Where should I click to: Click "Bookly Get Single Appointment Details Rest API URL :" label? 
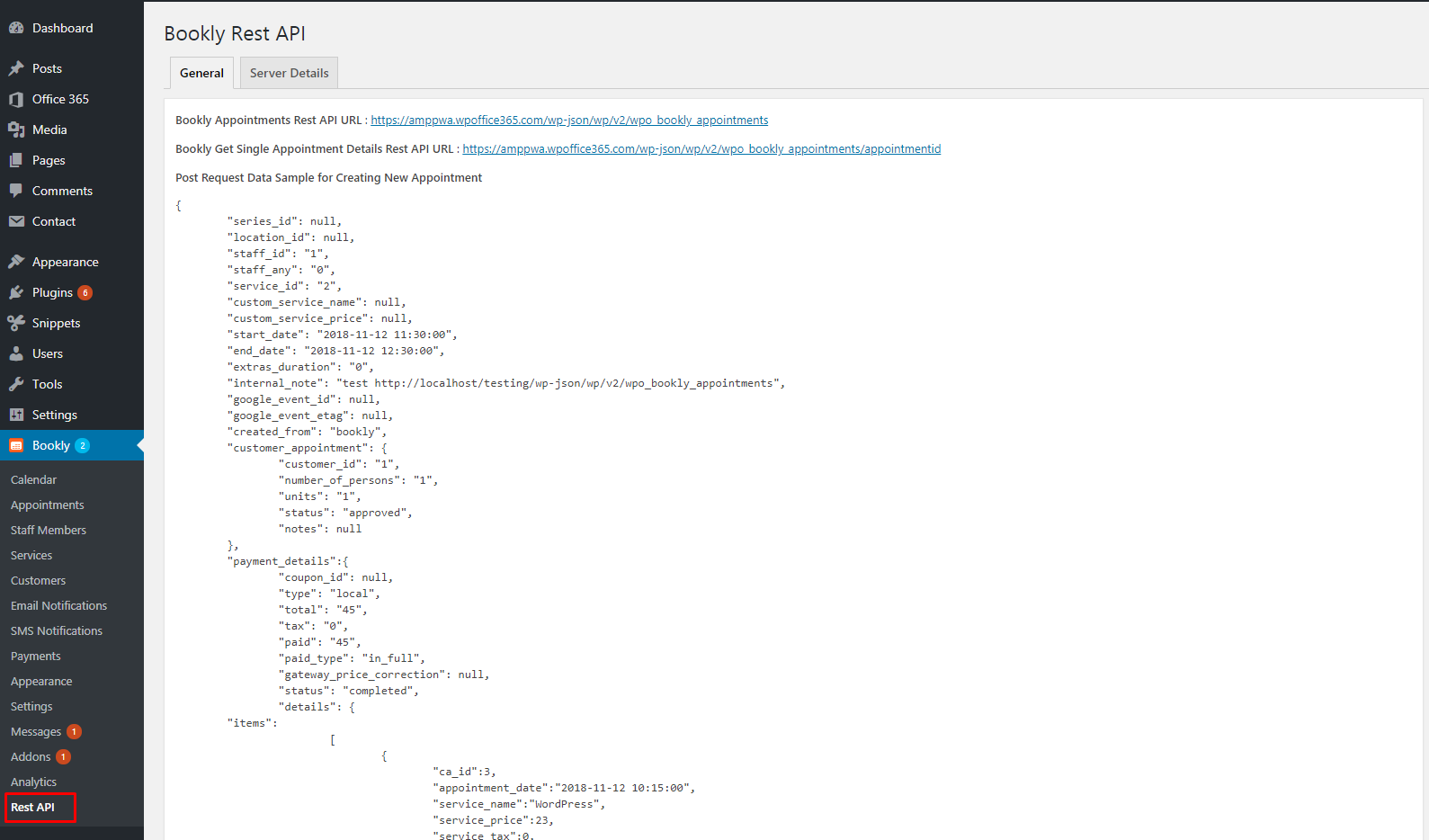317,149
